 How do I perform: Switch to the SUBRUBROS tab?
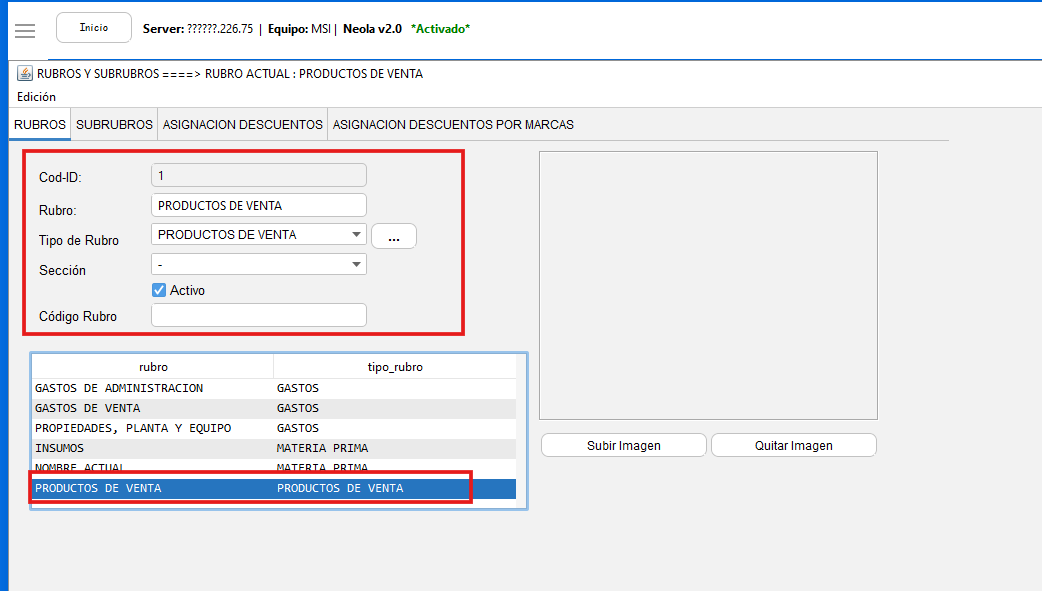114,125
